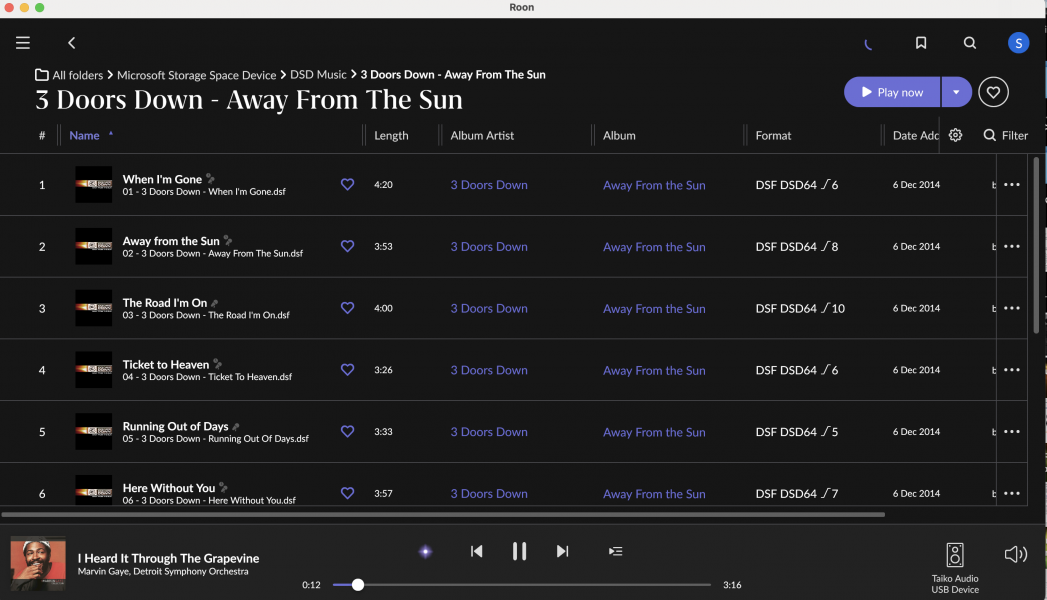Open the user profile avatar S

tap(1018, 43)
